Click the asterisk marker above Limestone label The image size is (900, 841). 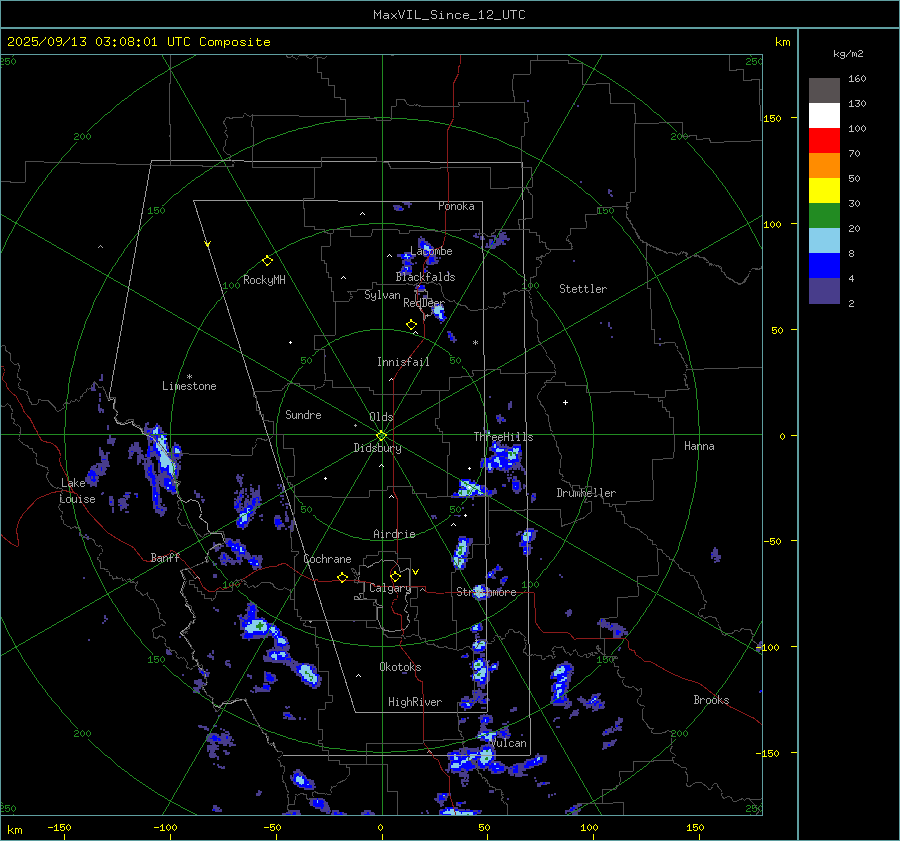(189, 377)
